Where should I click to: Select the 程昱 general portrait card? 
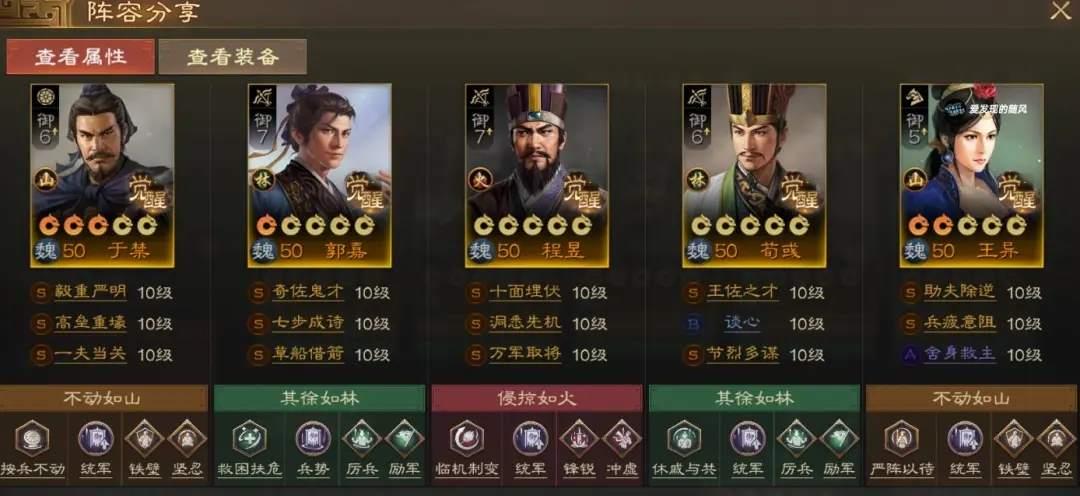(537, 176)
